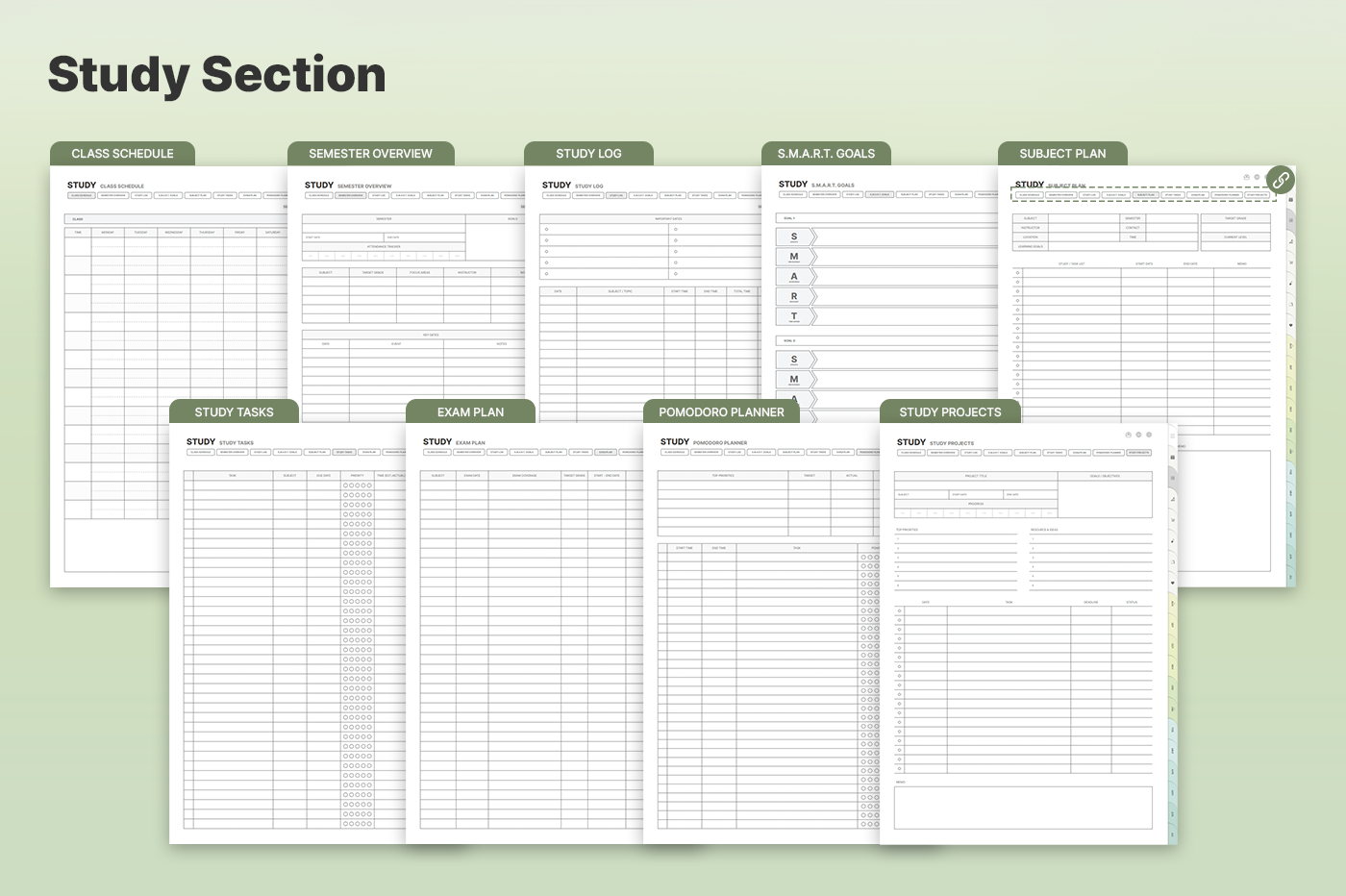This screenshot has height=896, width=1346.
Task: Click Study Projects nav button on Study Projects page
Action: pyautogui.click(x=1138, y=453)
